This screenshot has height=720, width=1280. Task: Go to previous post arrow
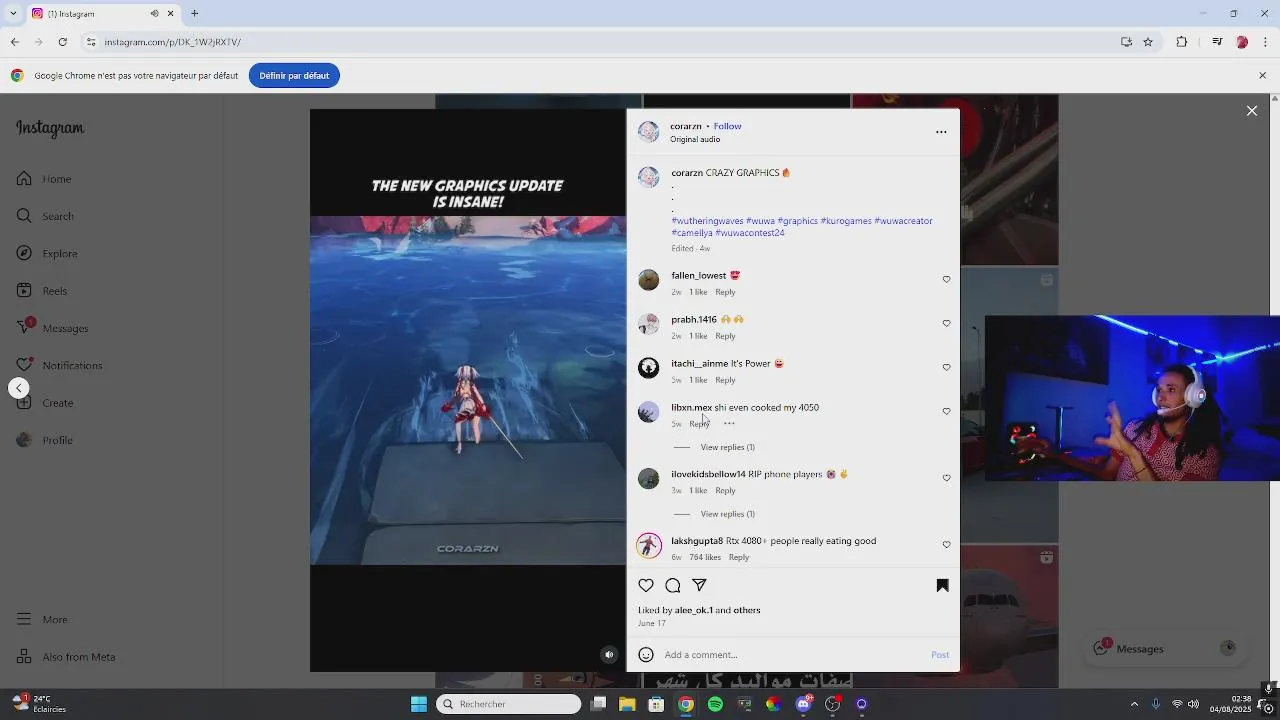[19, 388]
